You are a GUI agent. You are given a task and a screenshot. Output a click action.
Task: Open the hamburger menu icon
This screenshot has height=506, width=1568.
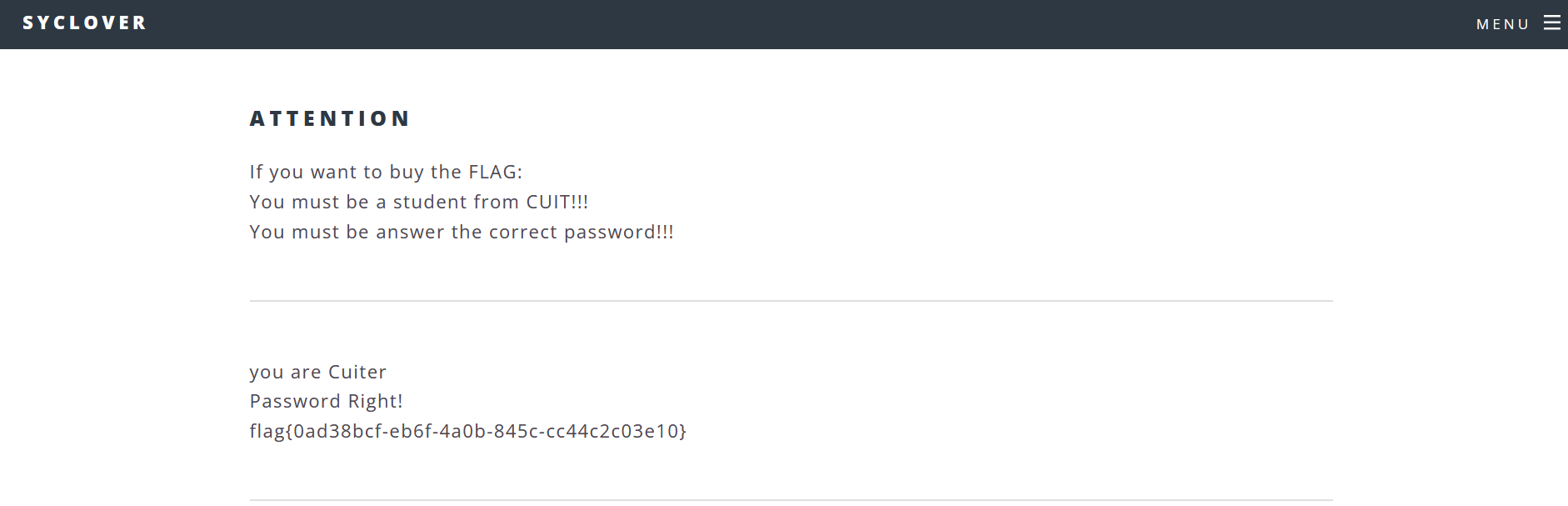(1551, 23)
